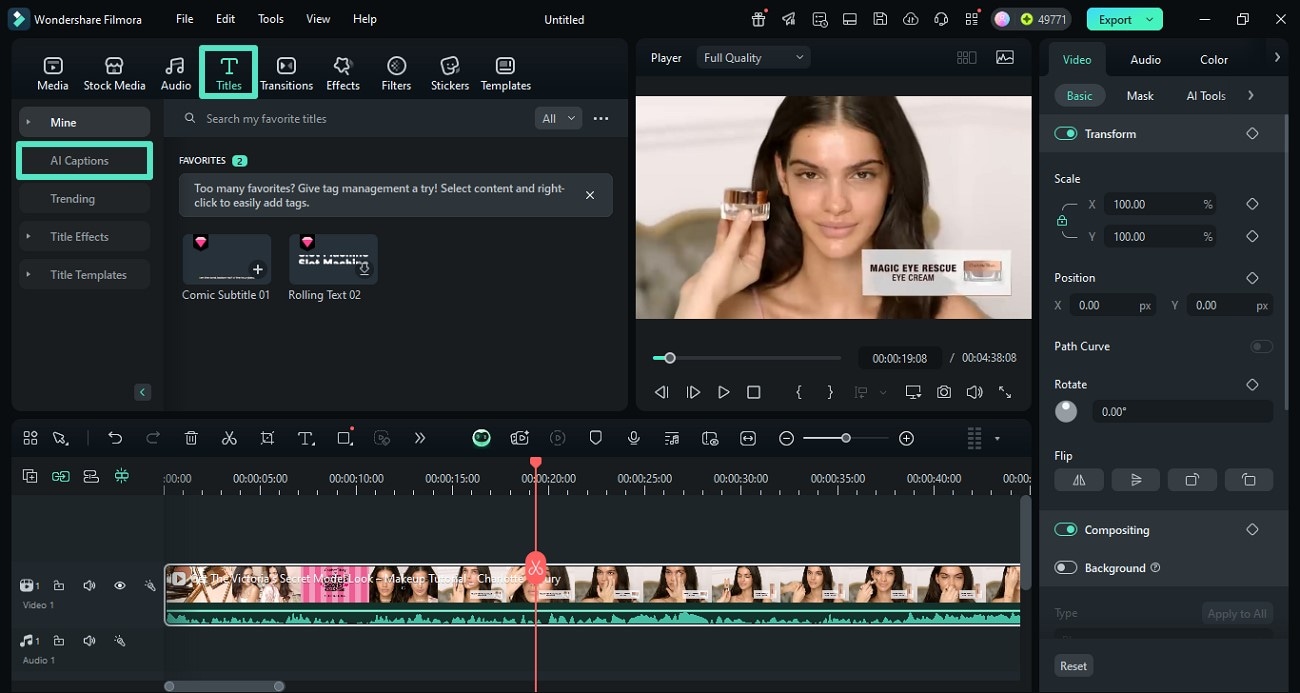Select AI Captions in sidebar
Viewport: 1300px width, 693px height.
tap(84, 160)
